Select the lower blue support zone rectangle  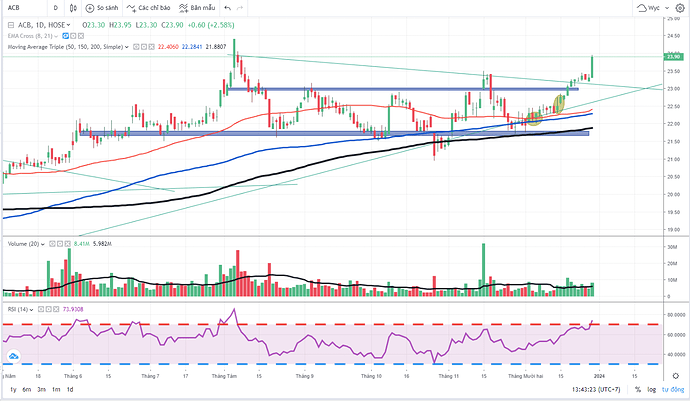click(334, 133)
